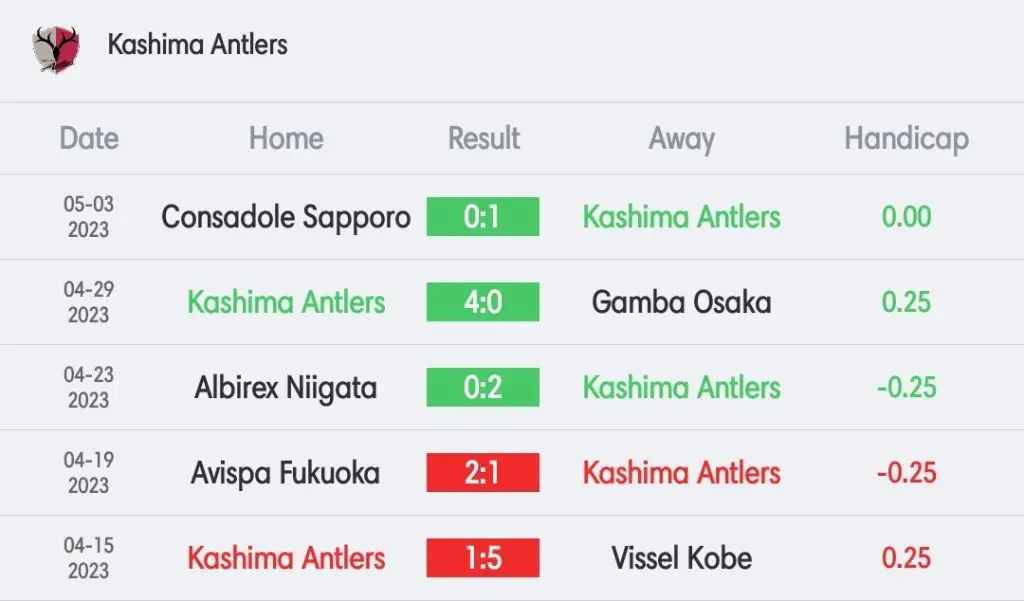
Task: Select the Handicap column header
Action: tap(906, 140)
